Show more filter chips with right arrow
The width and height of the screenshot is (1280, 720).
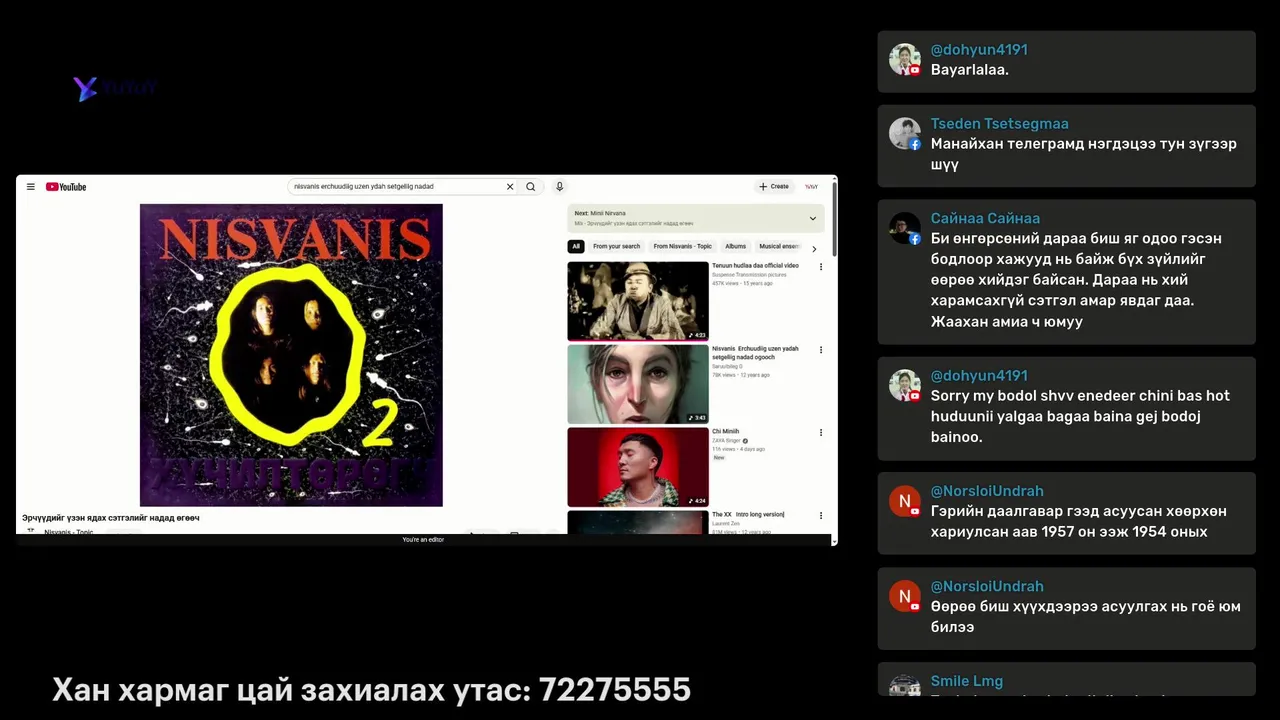[814, 248]
